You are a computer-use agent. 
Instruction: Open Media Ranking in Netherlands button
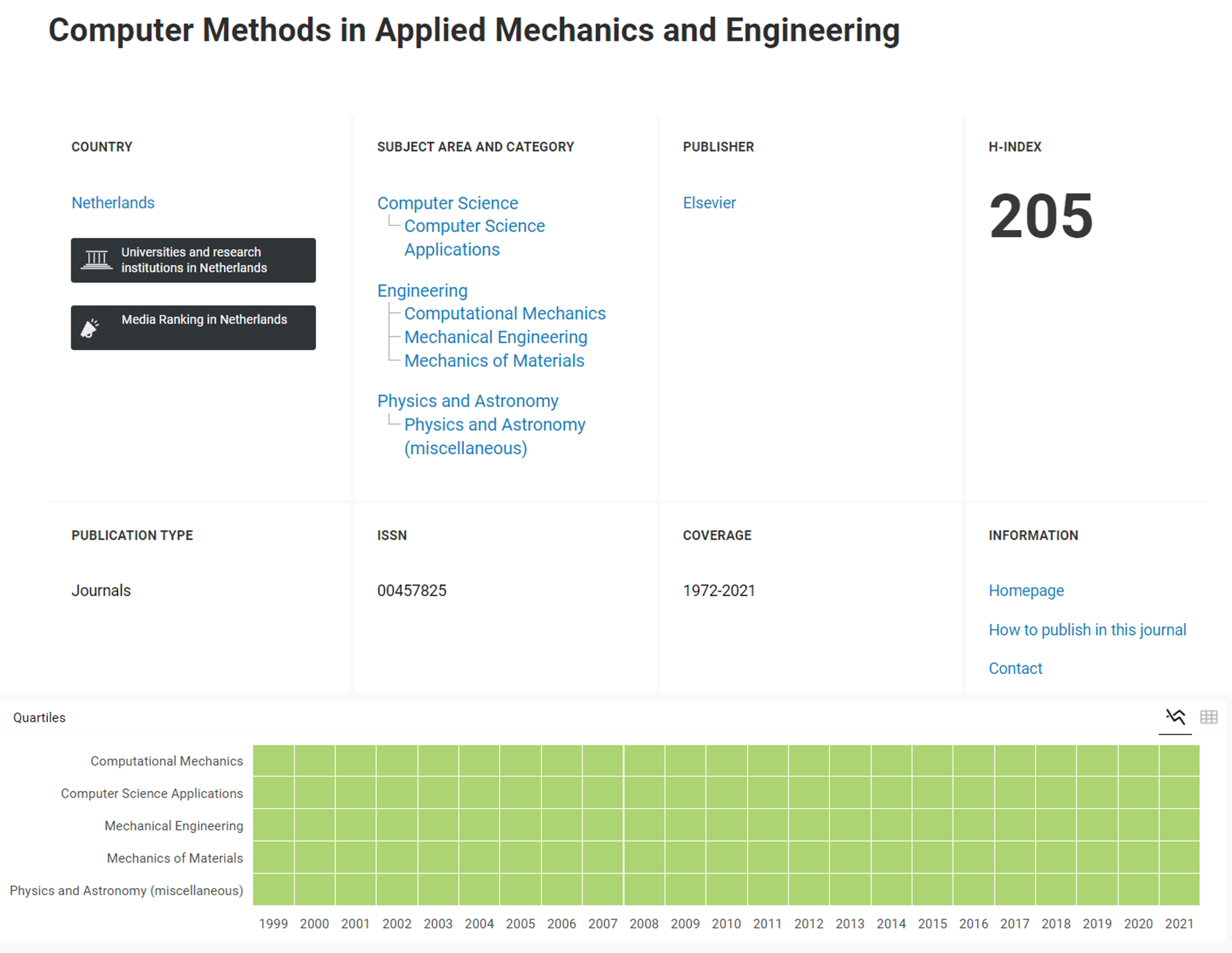194,328
